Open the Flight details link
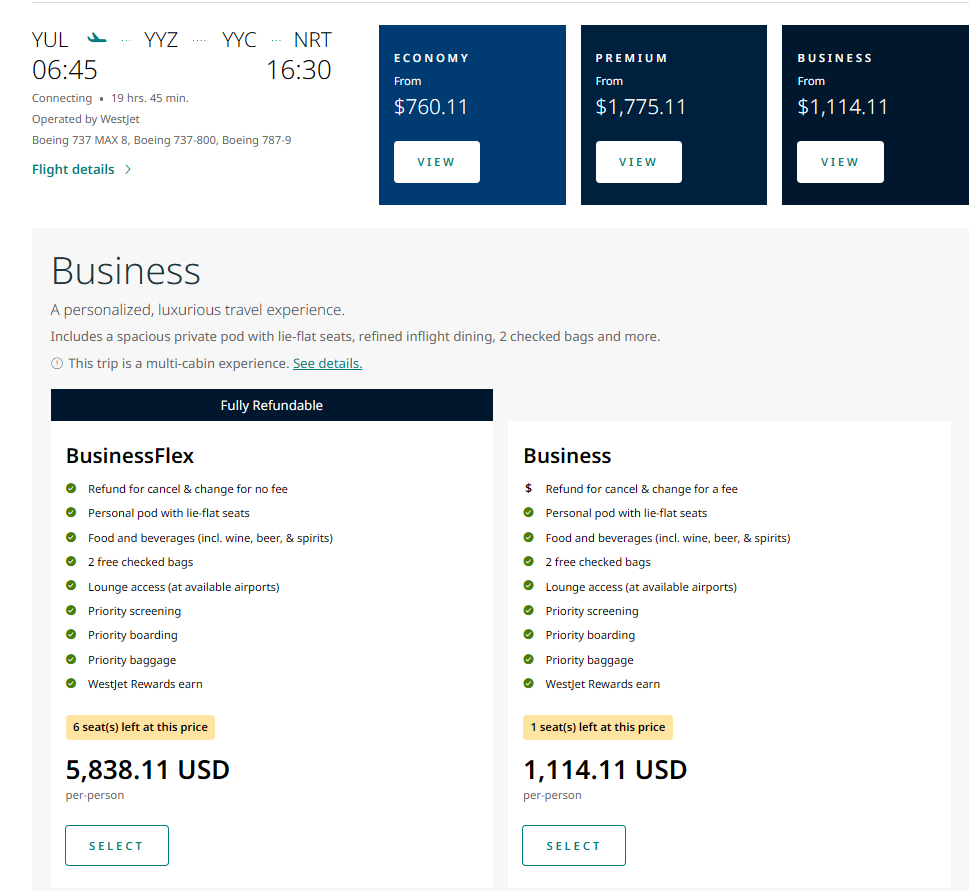The width and height of the screenshot is (979, 891). coord(73,170)
